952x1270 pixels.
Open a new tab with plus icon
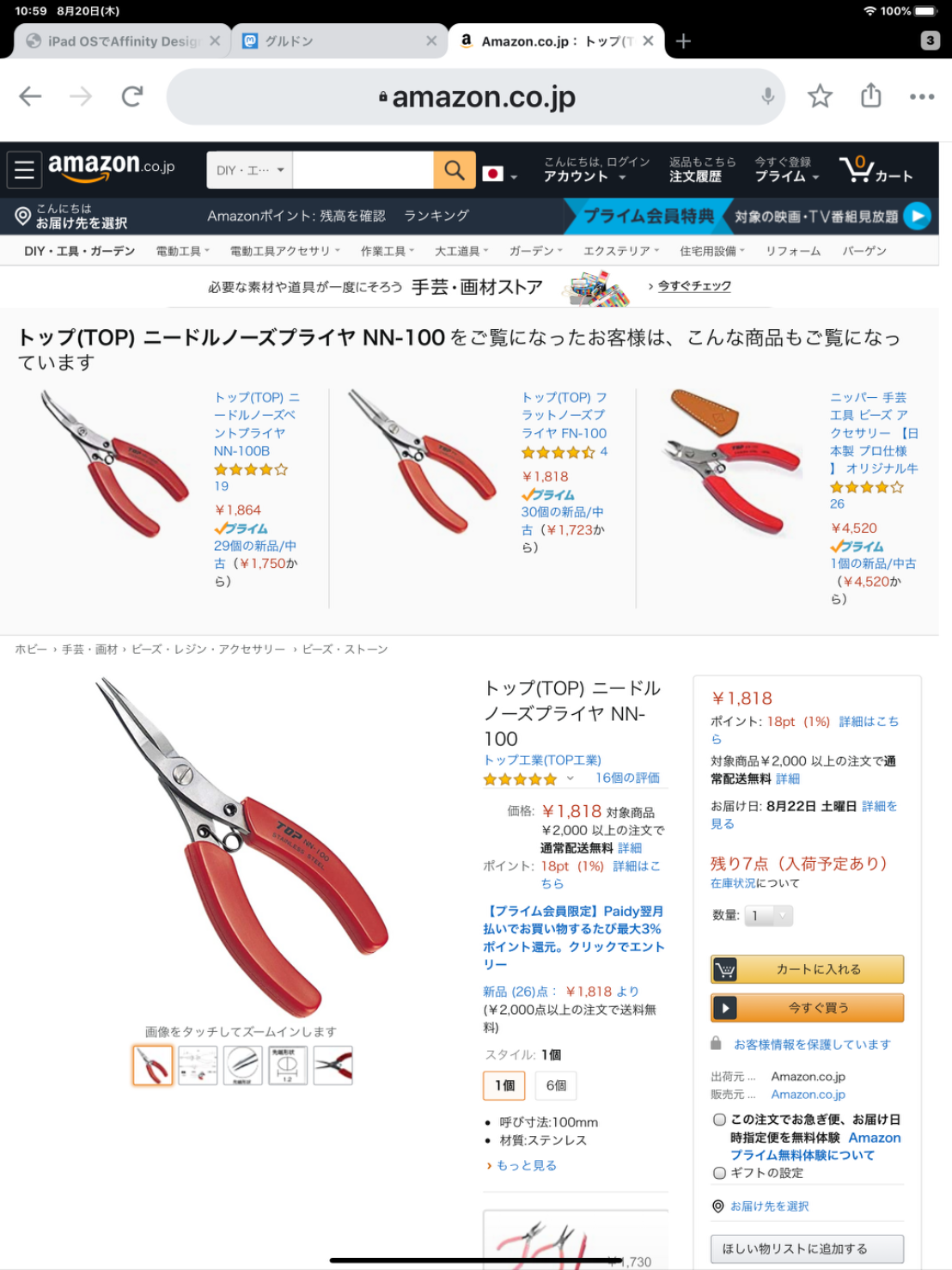[683, 41]
